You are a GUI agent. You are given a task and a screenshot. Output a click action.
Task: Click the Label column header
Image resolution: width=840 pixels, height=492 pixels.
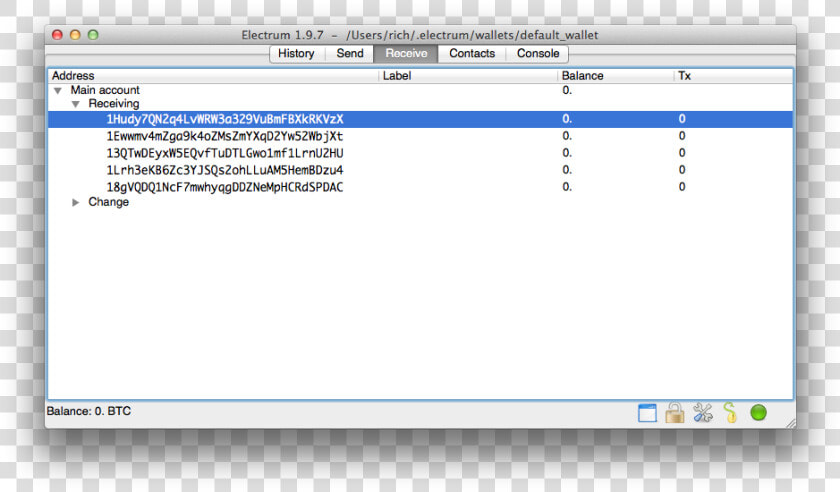click(x=468, y=76)
